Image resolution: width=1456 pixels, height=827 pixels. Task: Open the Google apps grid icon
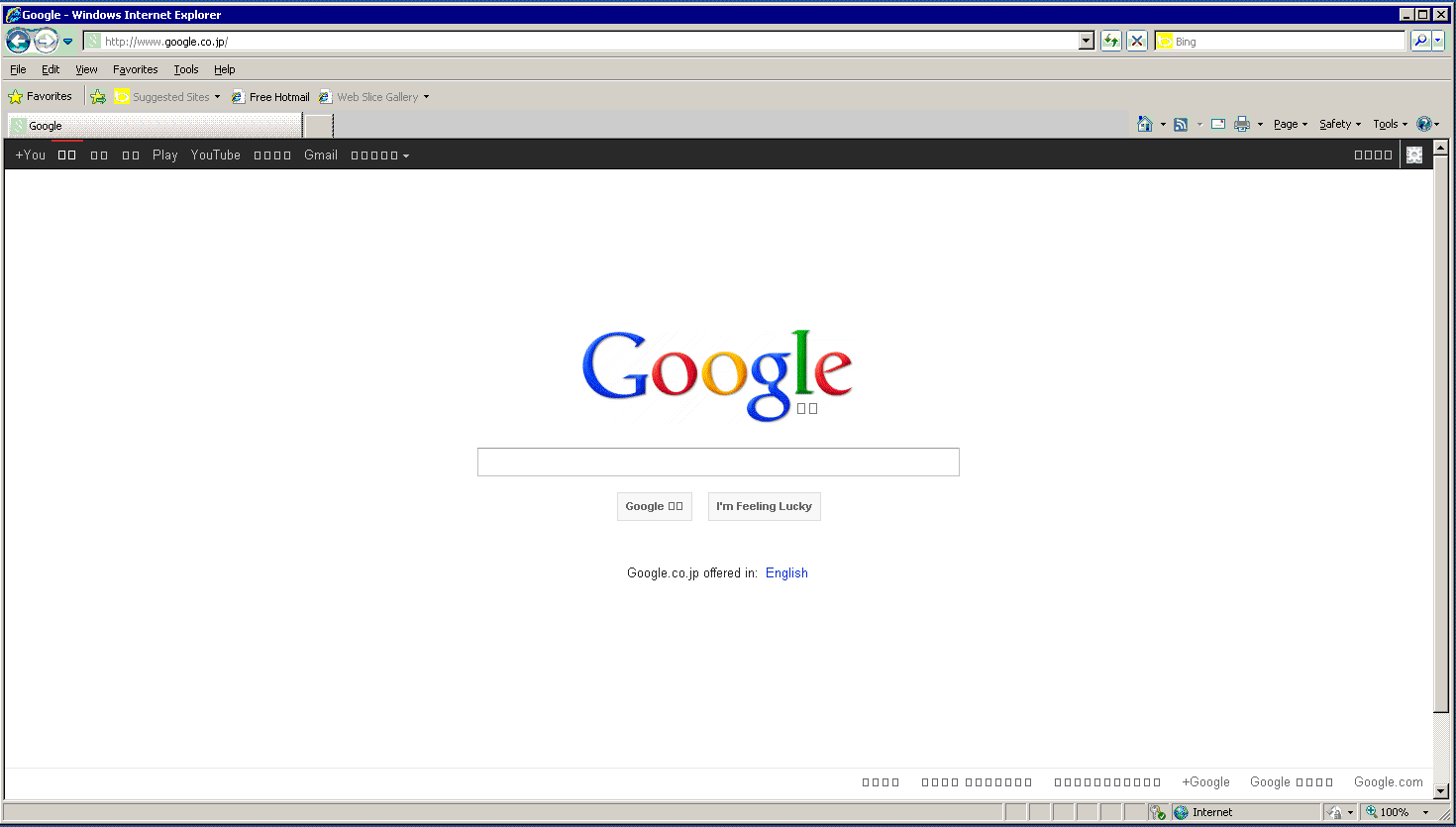tap(1413, 155)
